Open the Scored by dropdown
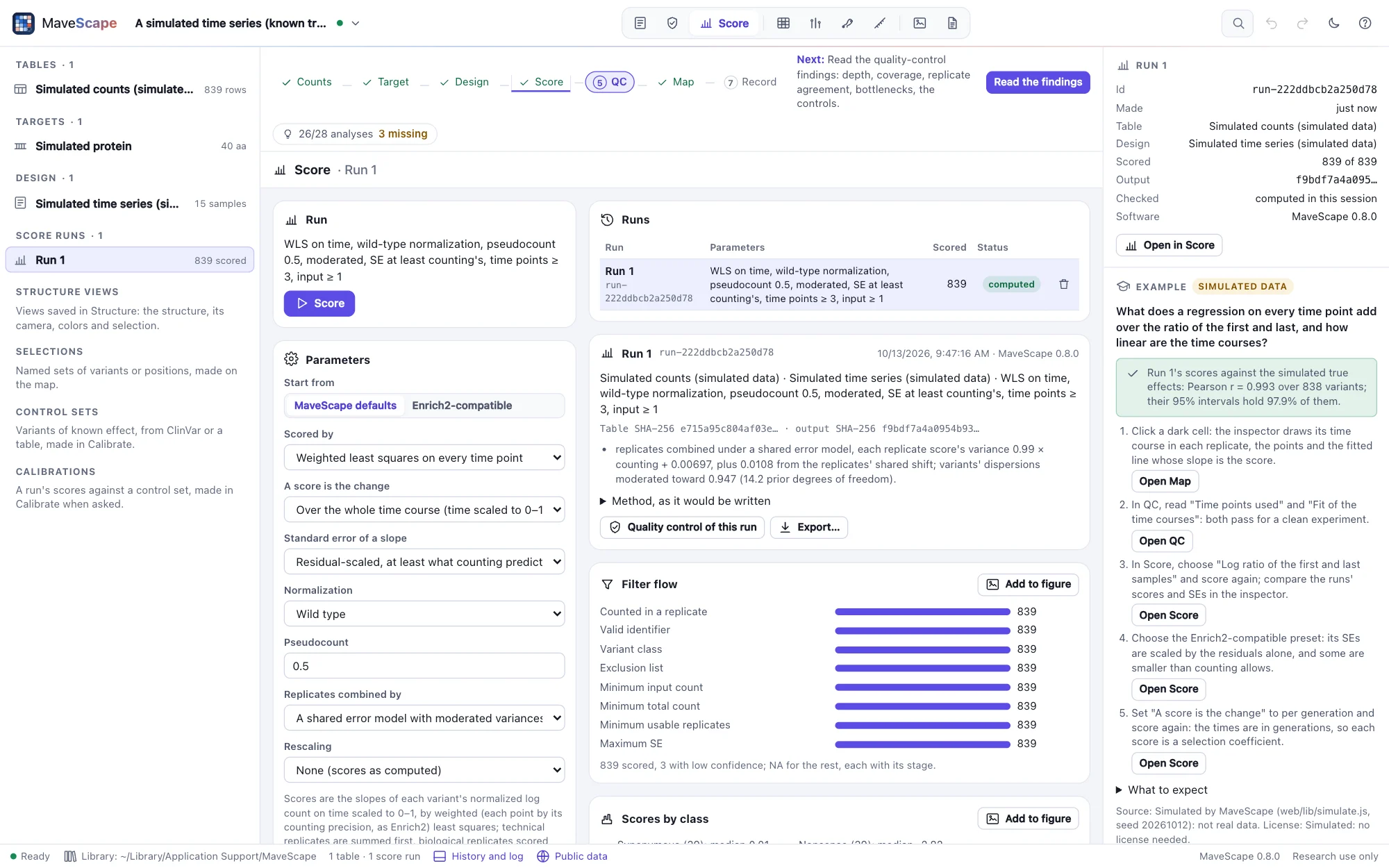1389x868 pixels. click(424, 458)
